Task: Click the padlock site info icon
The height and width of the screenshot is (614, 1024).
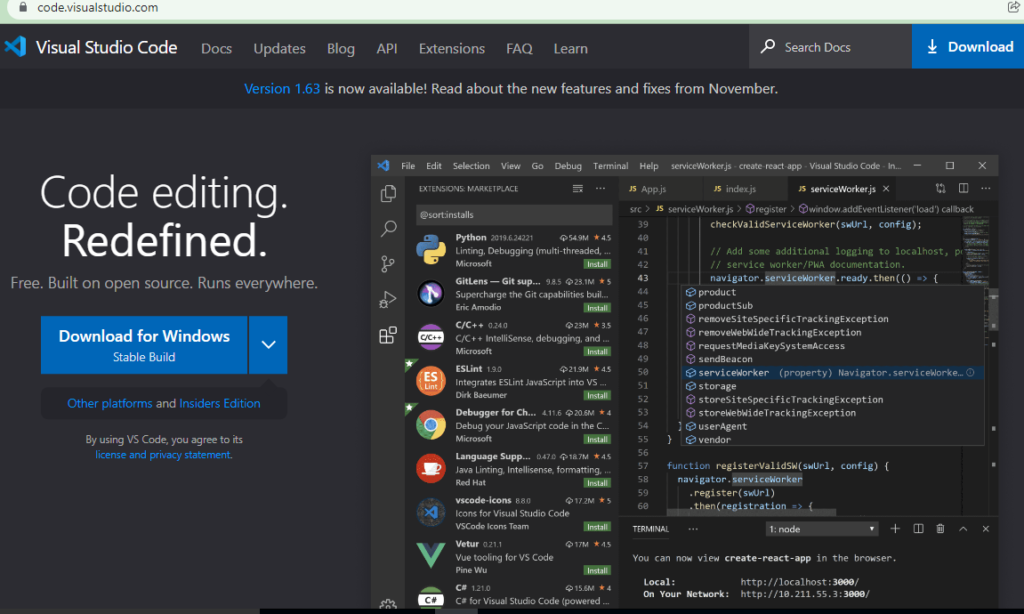Action: 23,7
